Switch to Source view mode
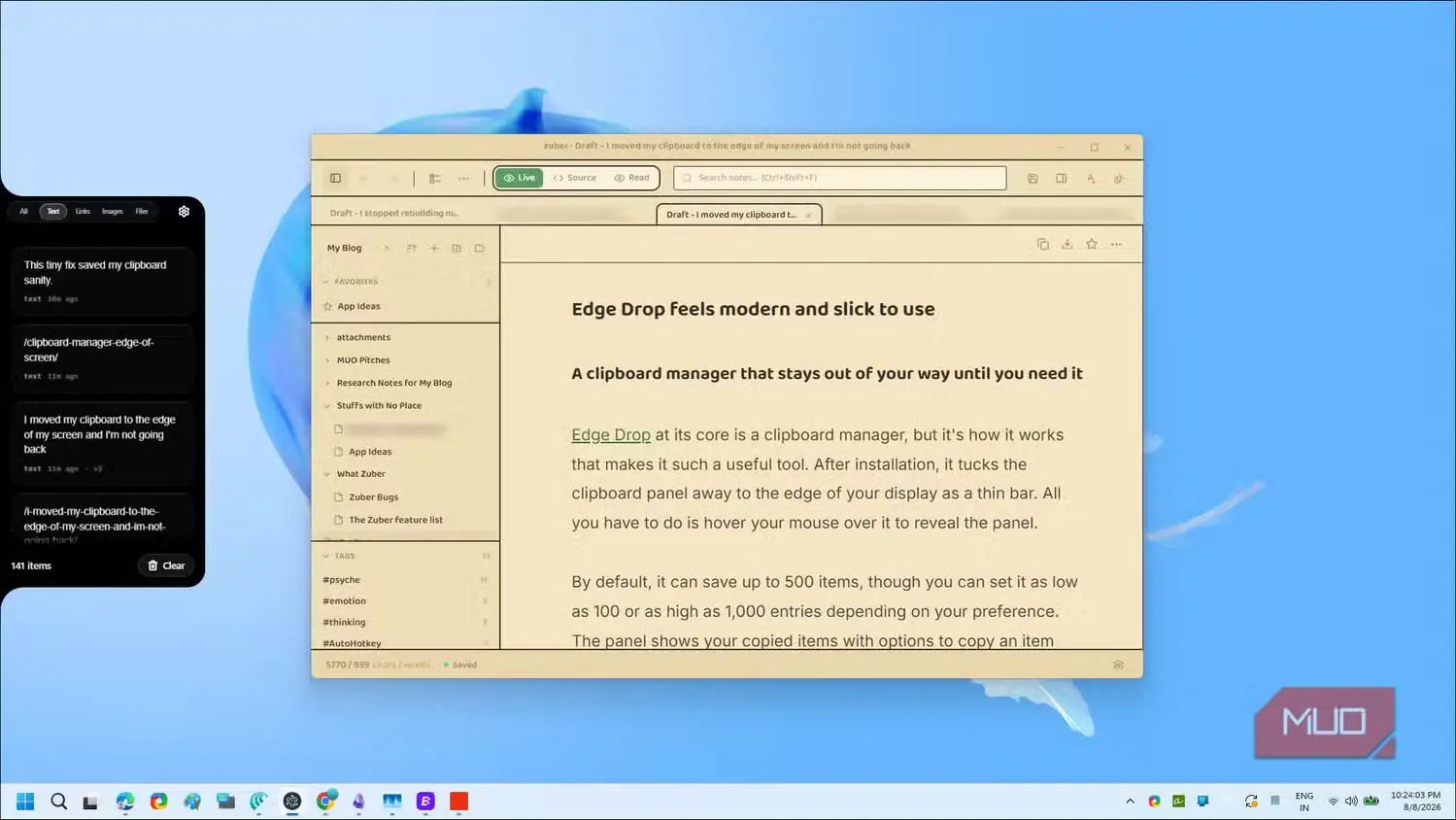Image resolution: width=1456 pixels, height=820 pixels. click(575, 178)
